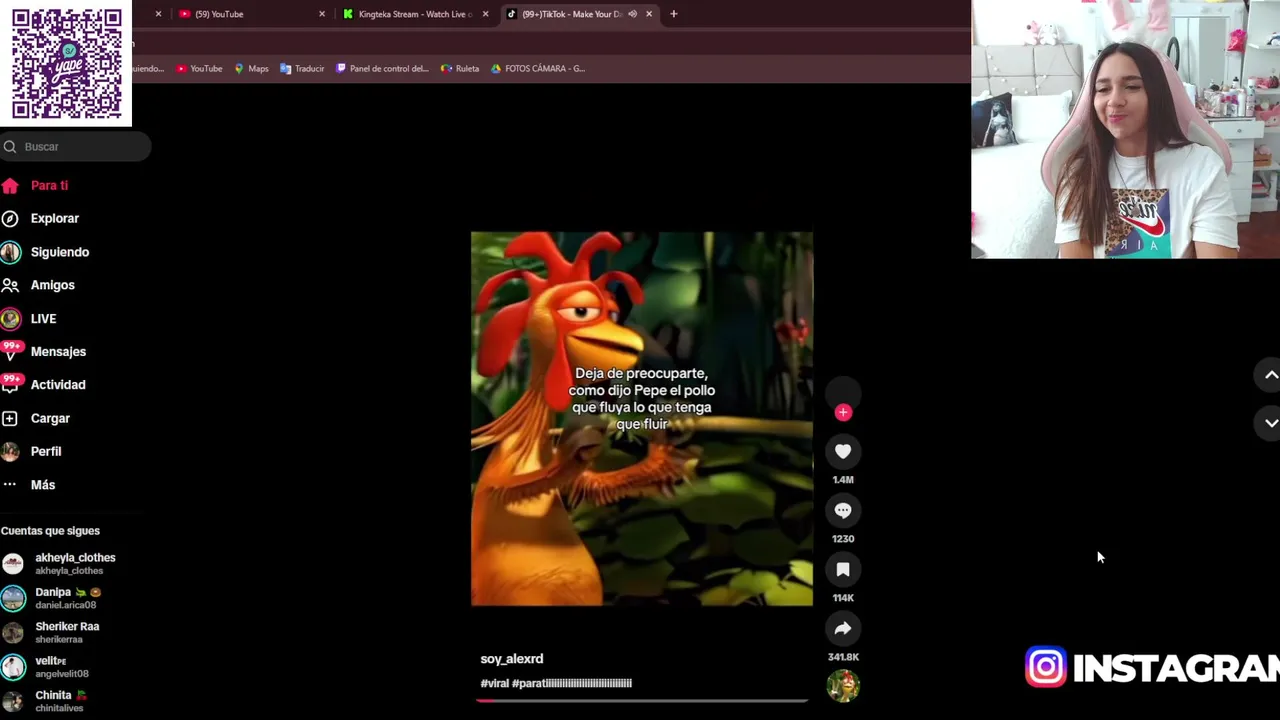Save video with bookmark icon
This screenshot has width=1280, height=720.
(843, 569)
